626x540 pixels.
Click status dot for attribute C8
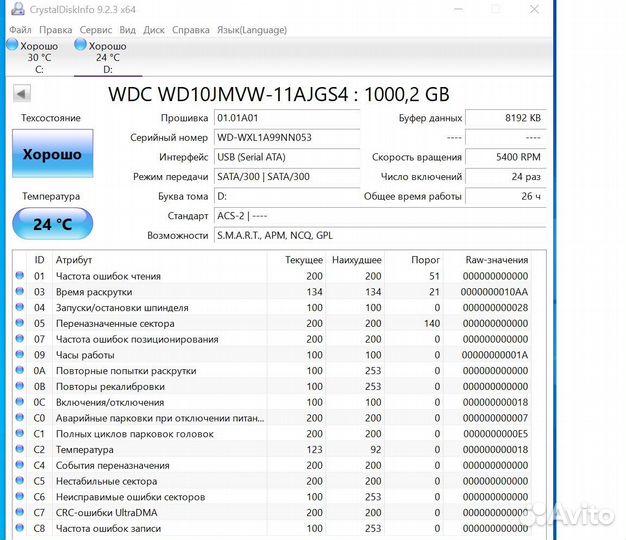pyautogui.click(x=20, y=528)
